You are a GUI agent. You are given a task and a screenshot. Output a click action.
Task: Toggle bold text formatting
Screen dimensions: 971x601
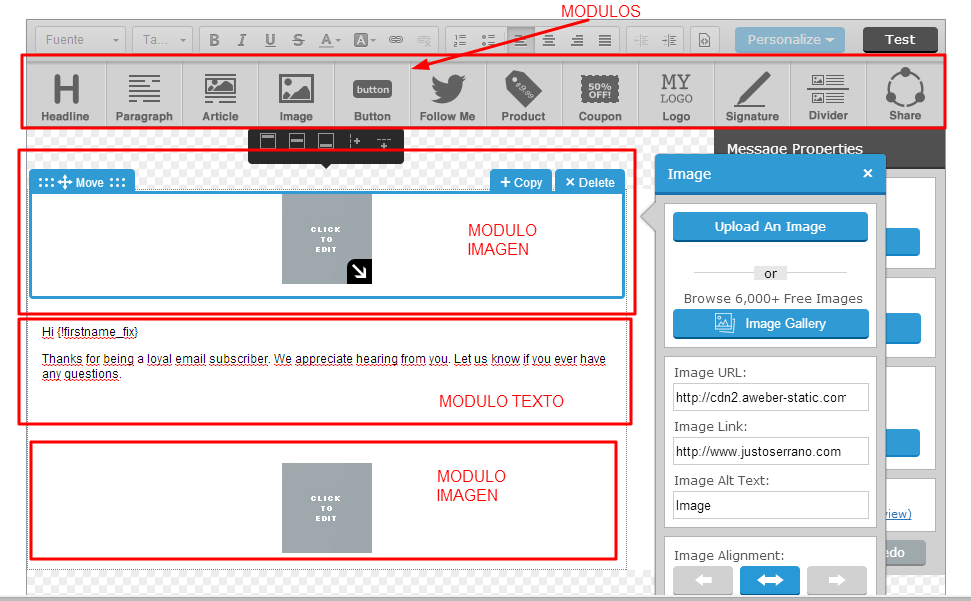pyautogui.click(x=214, y=40)
